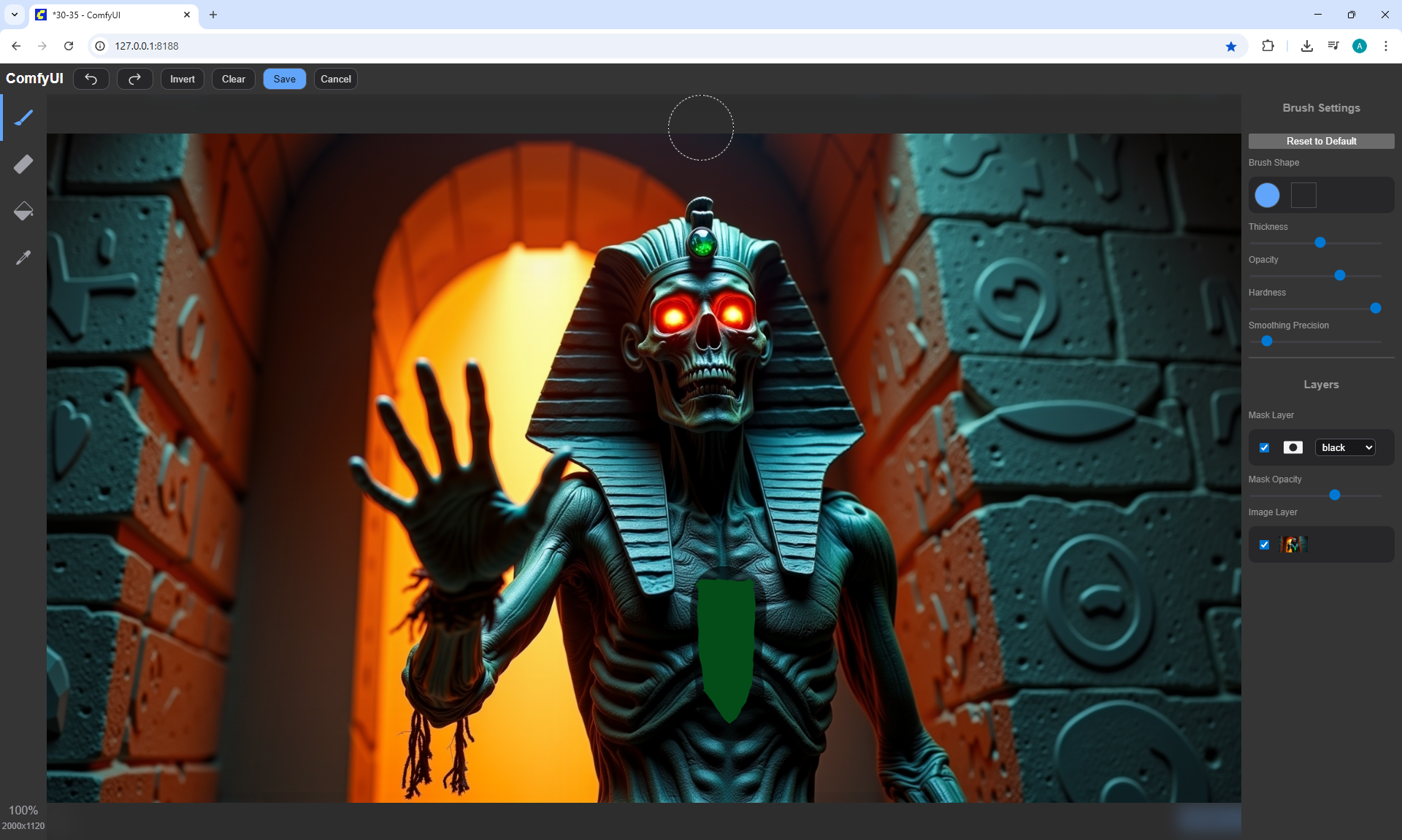Click the mask blend mode icon

click(1293, 447)
